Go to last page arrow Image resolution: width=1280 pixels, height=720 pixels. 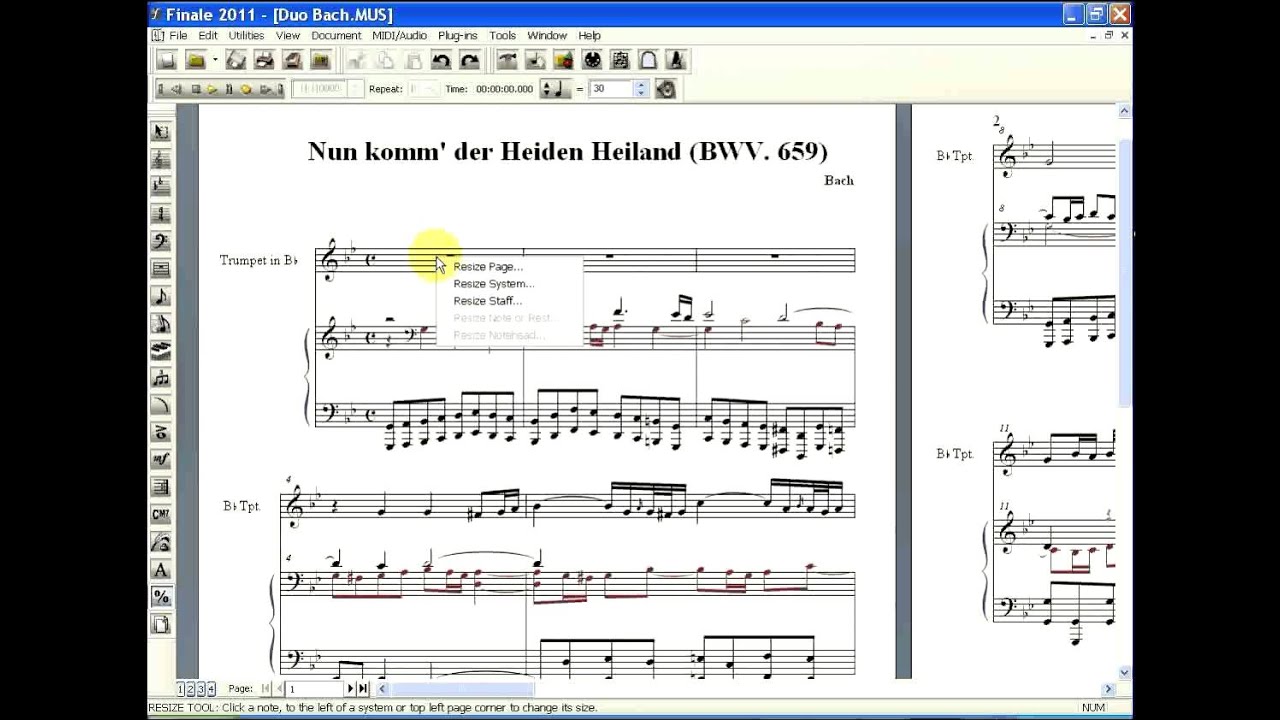362,689
